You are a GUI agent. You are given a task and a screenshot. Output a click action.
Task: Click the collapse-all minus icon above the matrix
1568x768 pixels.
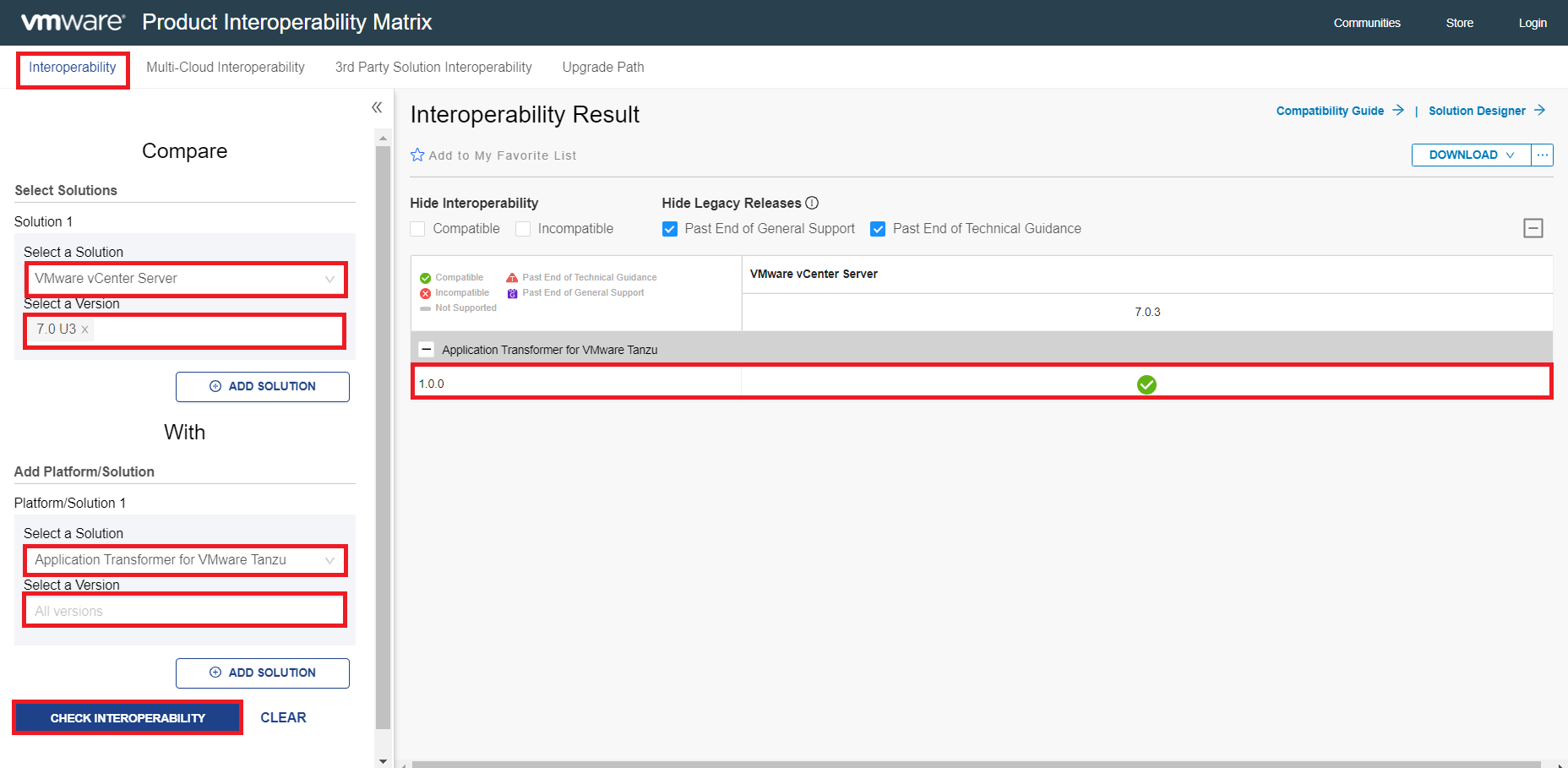(1533, 228)
